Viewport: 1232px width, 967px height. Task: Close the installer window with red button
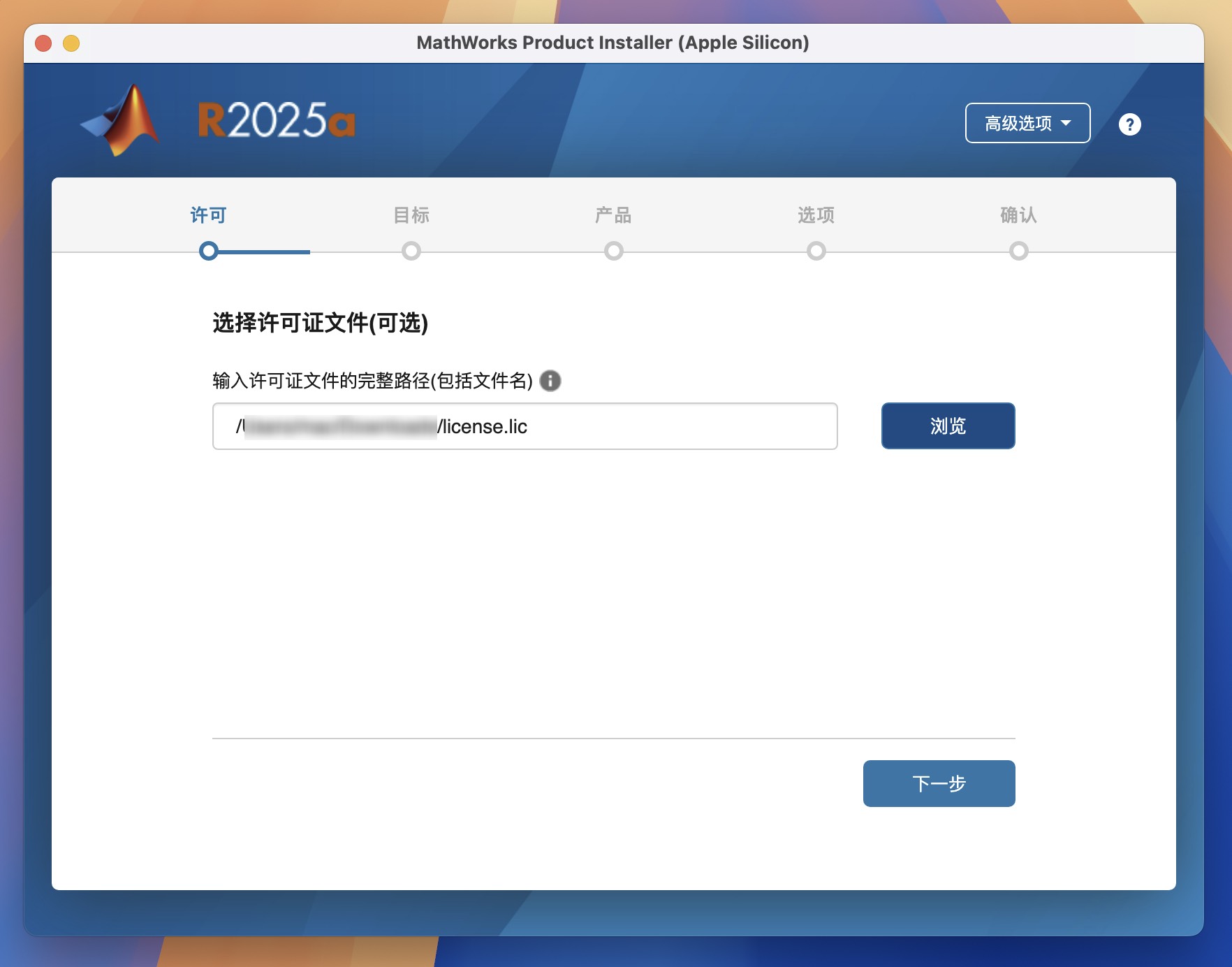pyautogui.click(x=43, y=43)
